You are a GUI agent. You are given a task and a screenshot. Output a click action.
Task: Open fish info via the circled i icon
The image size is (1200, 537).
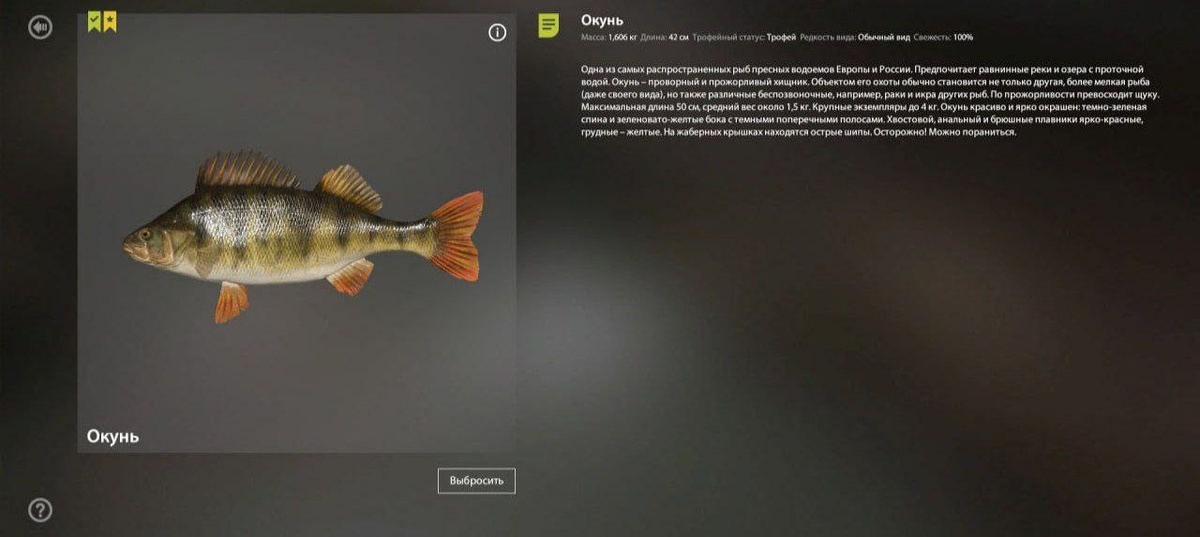(497, 33)
